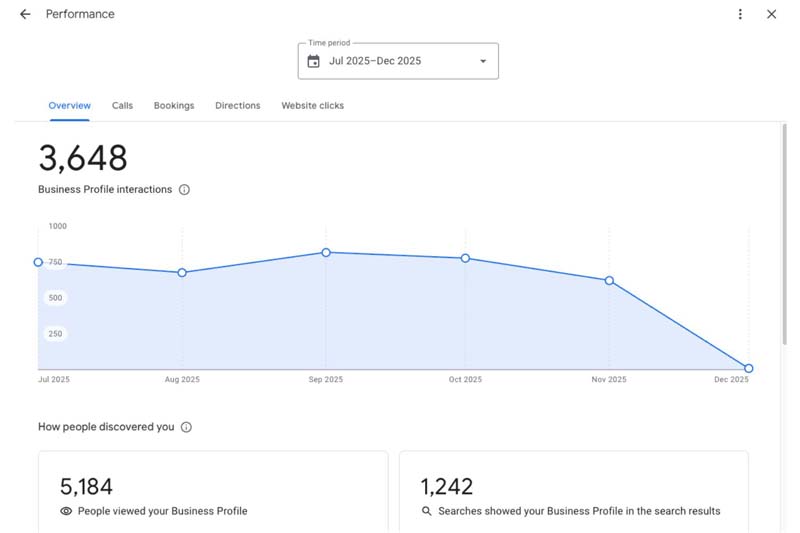Select the Nov 2025 chart data point
The width and height of the screenshot is (800, 533).
pyautogui.click(x=609, y=281)
